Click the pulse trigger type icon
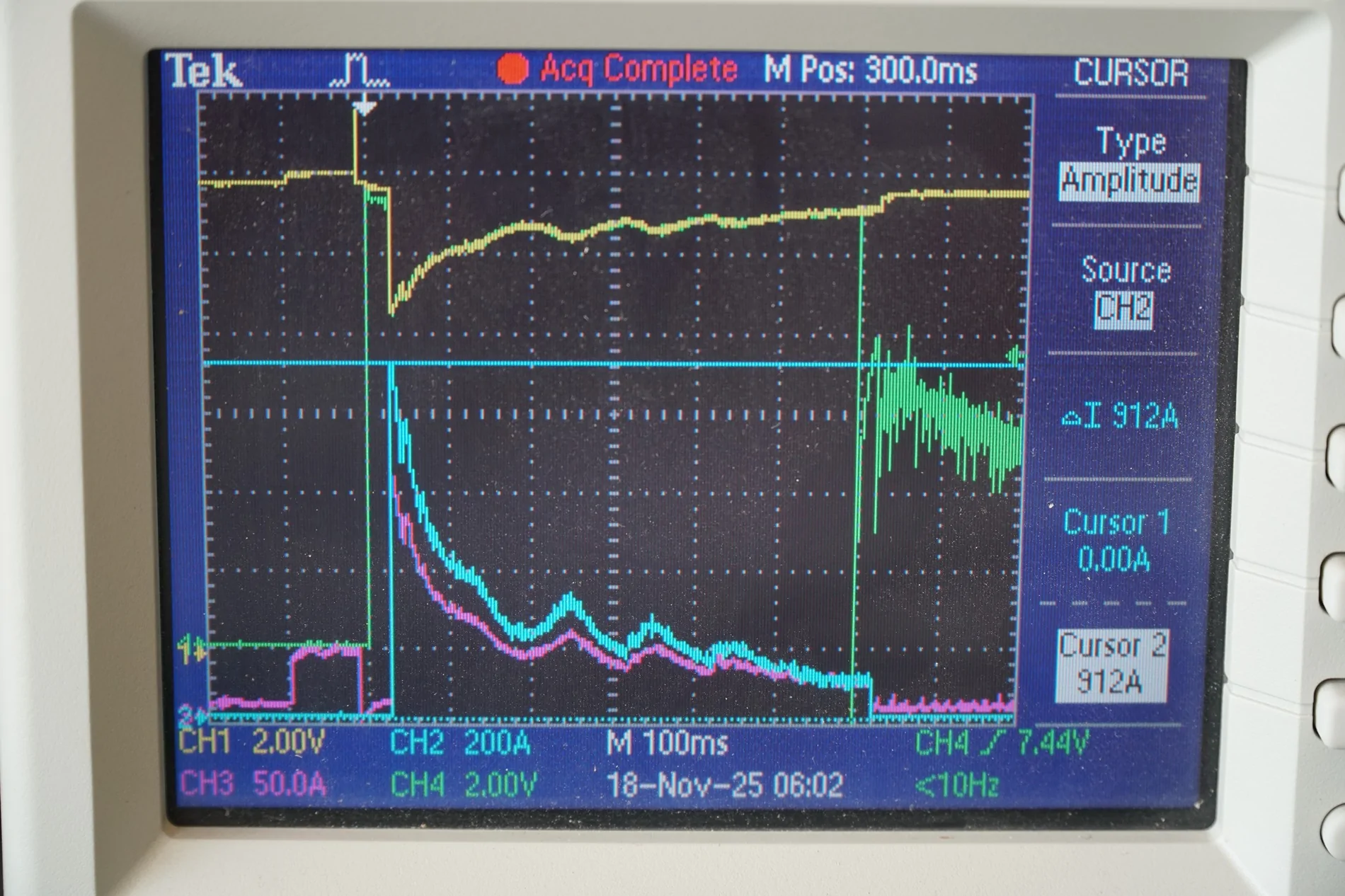 pyautogui.click(x=360, y=71)
